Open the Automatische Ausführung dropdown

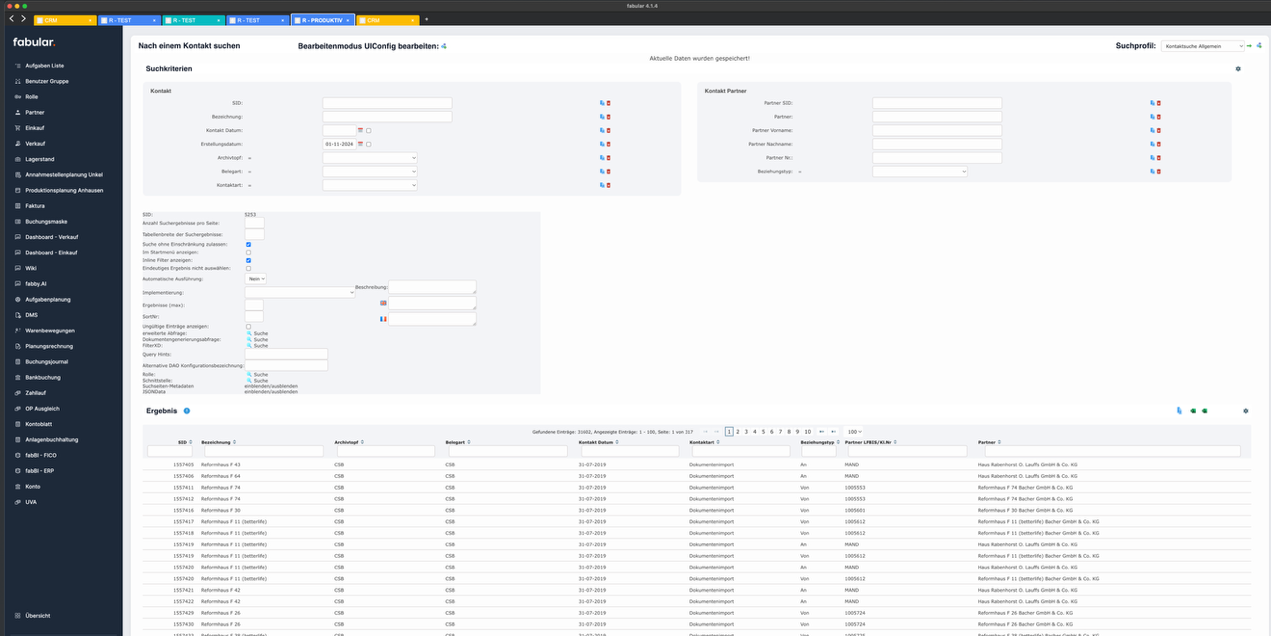pyautogui.click(x=255, y=279)
